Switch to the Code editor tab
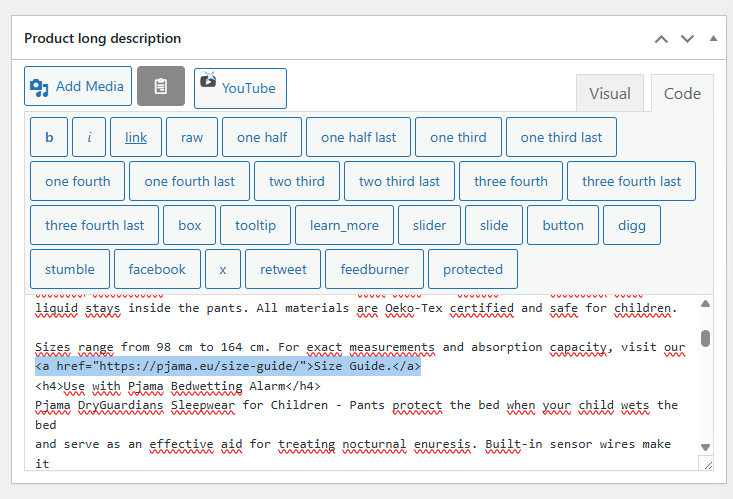Screen dimensions: 733x499 682,94
